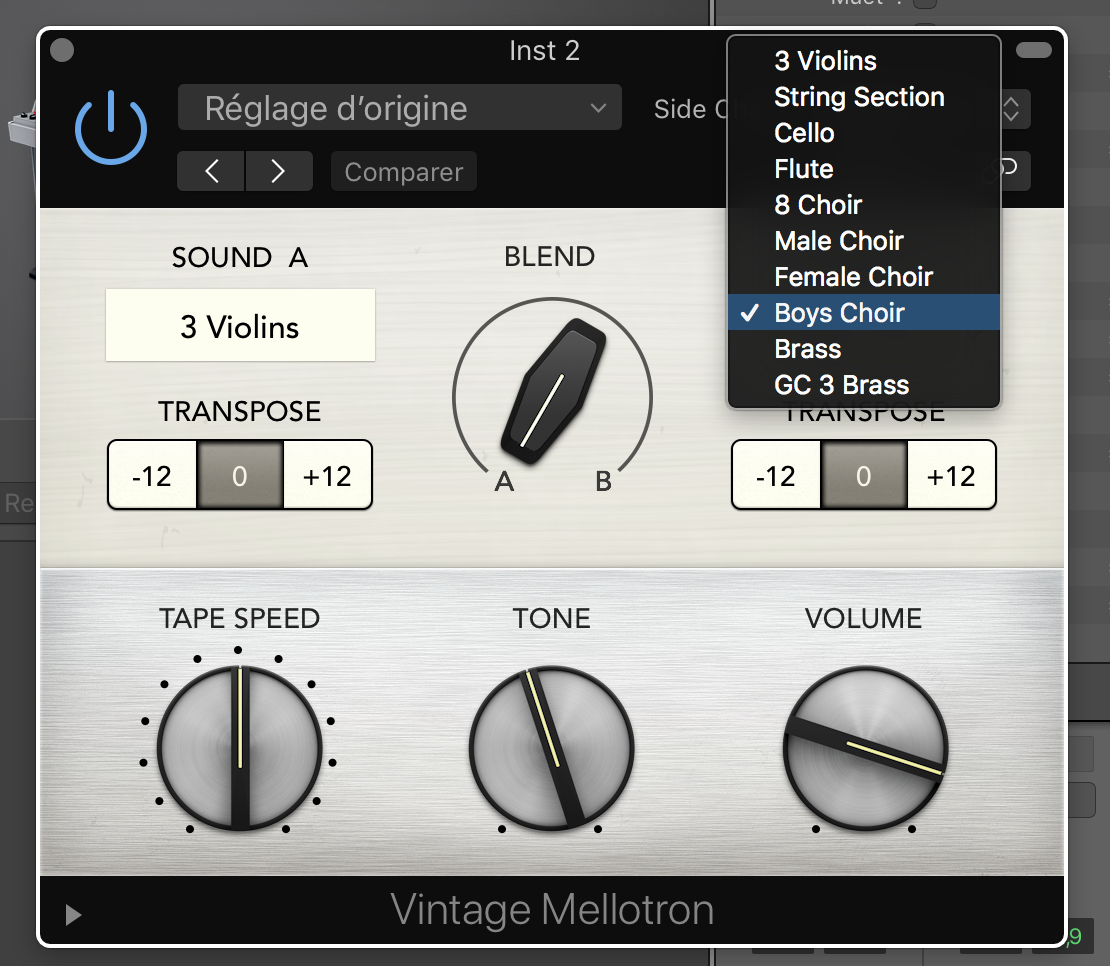
Task: Select the checked Boys Choir entry
Action: coord(864,312)
